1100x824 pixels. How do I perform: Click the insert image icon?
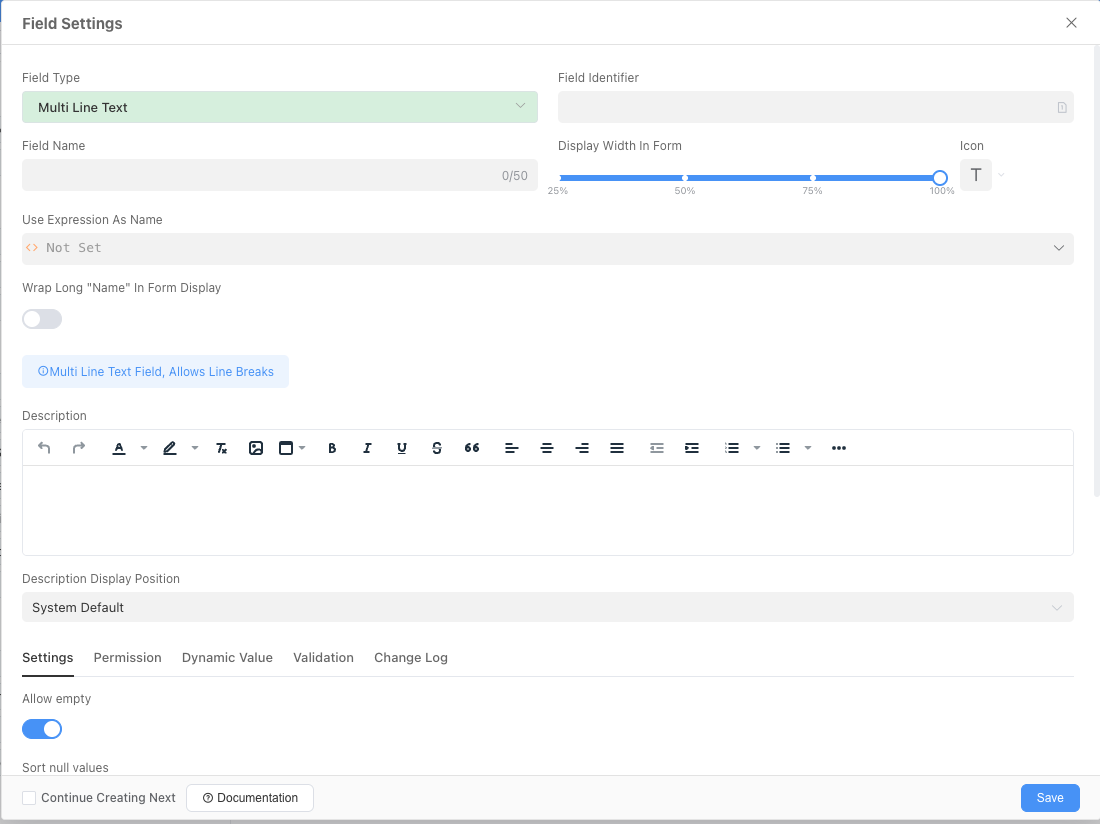point(256,448)
